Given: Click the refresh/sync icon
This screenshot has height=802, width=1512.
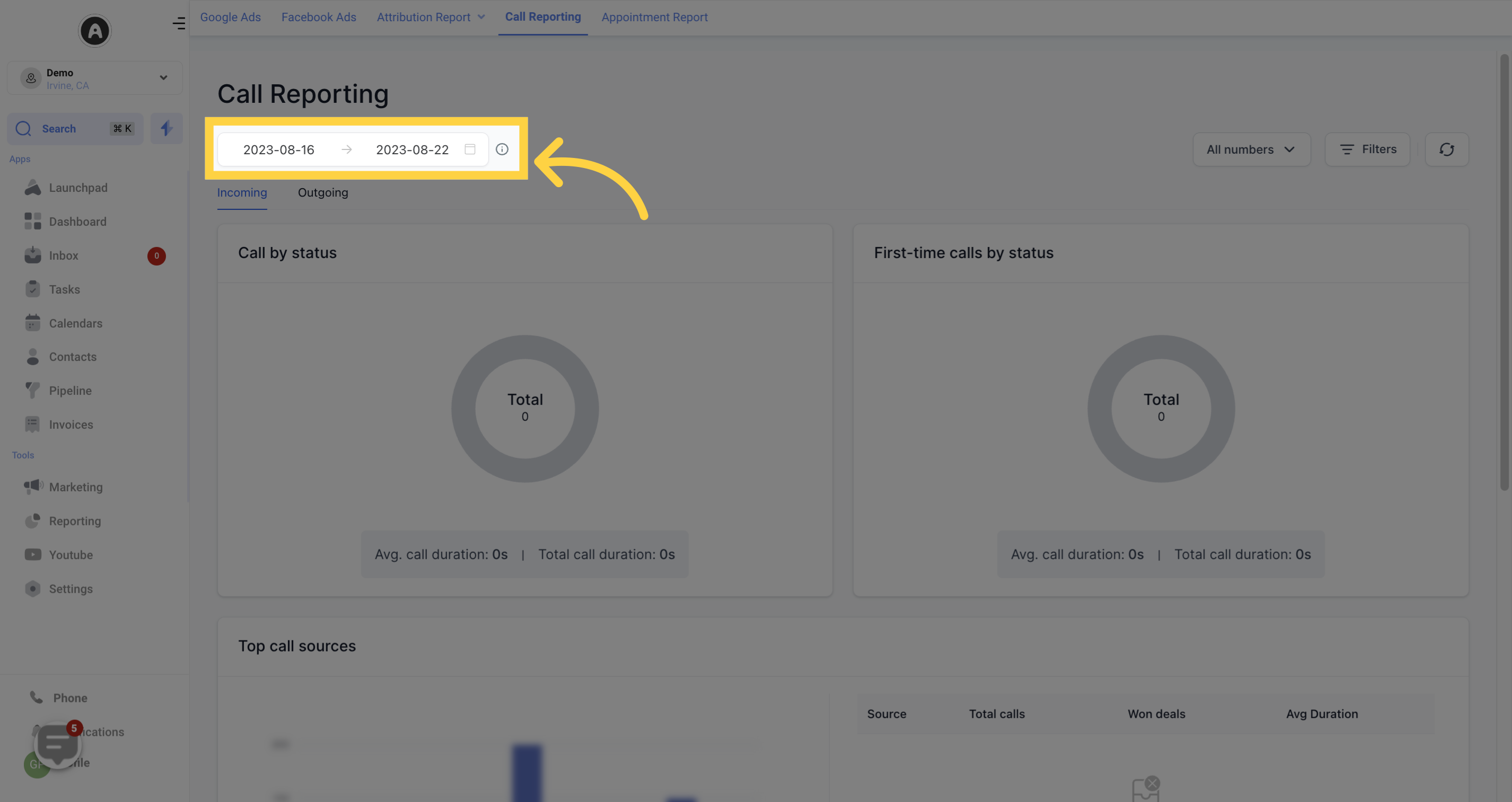Looking at the screenshot, I should [1446, 149].
